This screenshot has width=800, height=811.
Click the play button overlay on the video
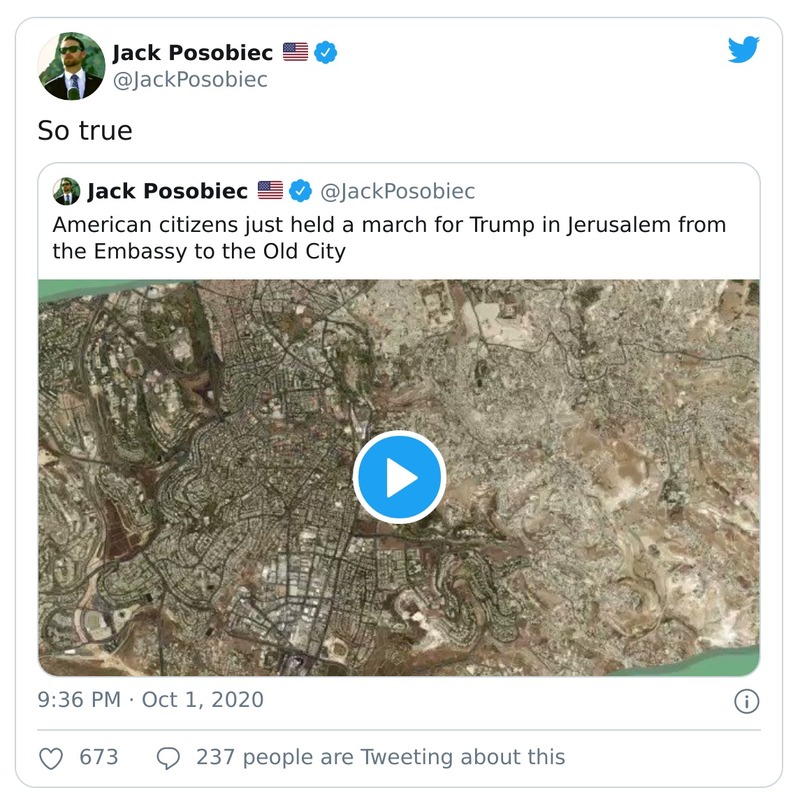(x=400, y=477)
